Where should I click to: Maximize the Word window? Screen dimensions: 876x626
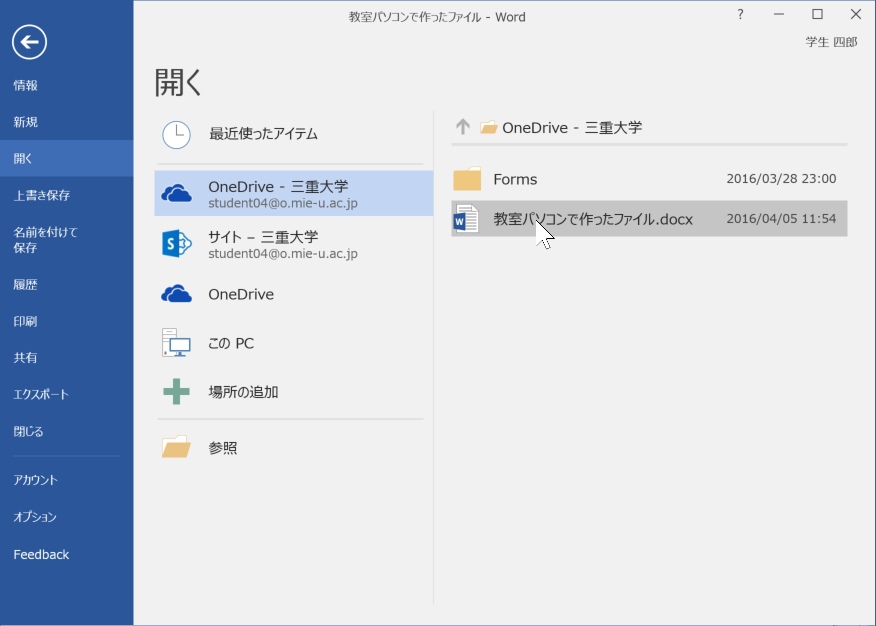point(817,15)
